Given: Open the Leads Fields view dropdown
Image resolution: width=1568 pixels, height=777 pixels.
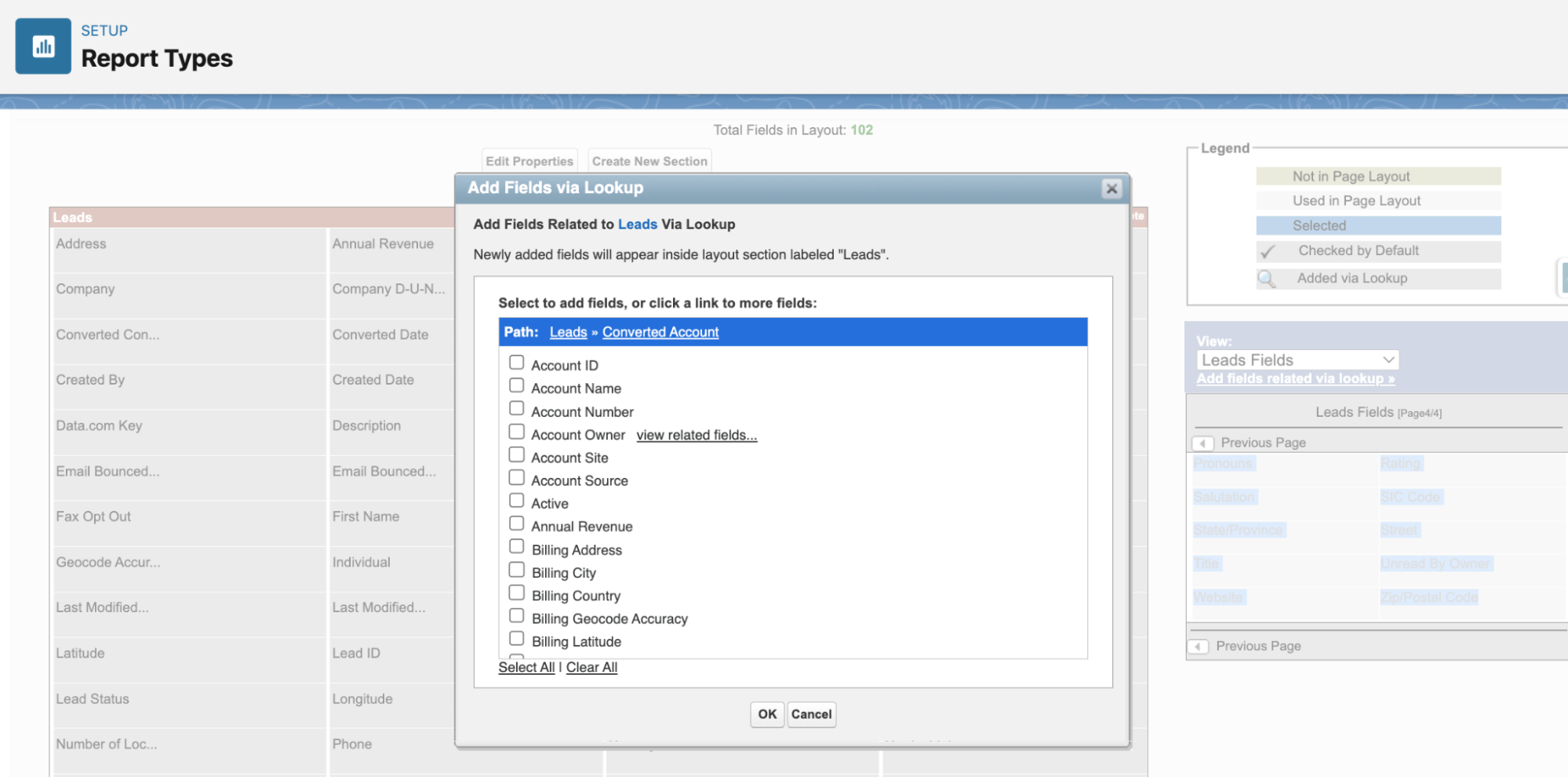Looking at the screenshot, I should click(x=1297, y=360).
